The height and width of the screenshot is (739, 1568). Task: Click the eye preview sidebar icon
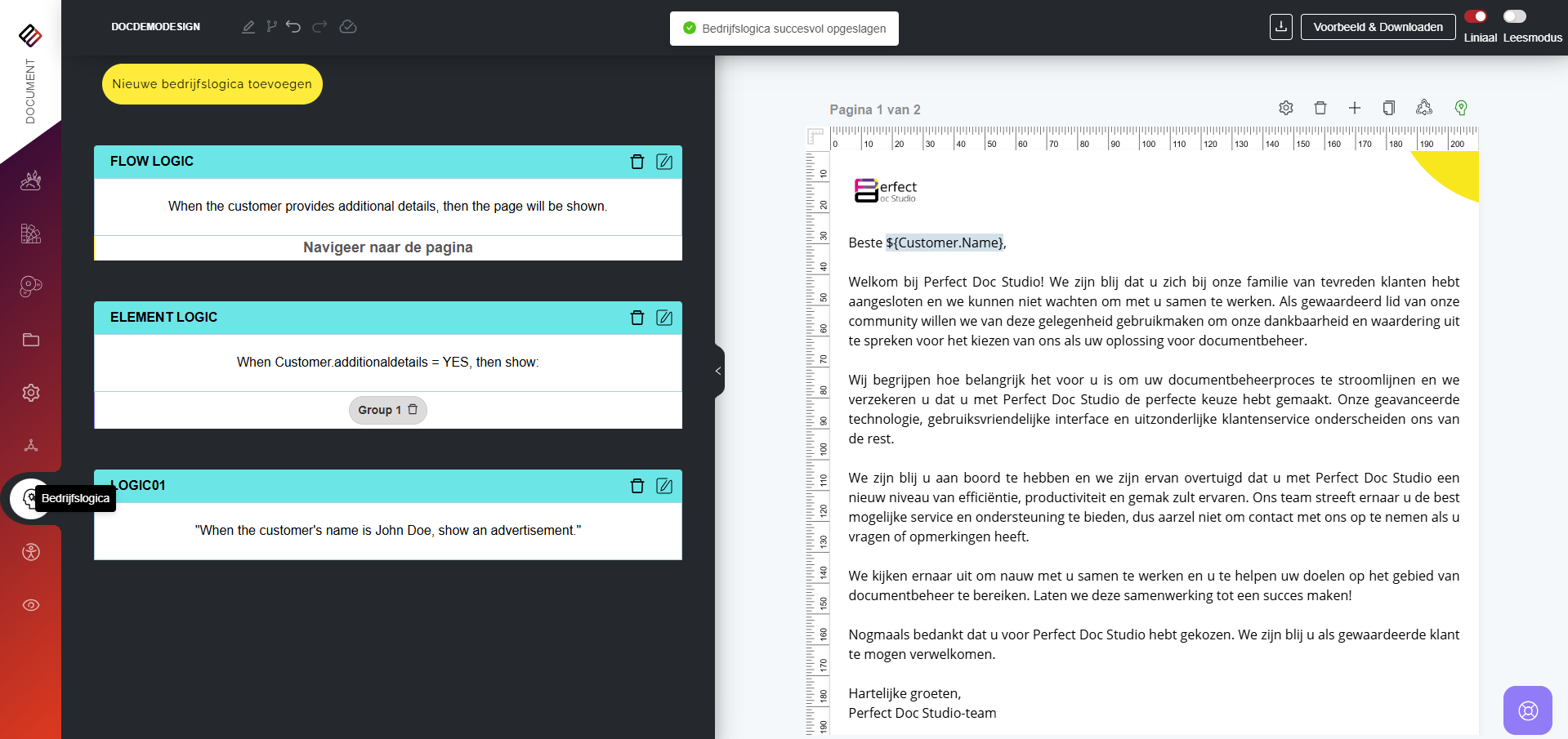(x=31, y=605)
